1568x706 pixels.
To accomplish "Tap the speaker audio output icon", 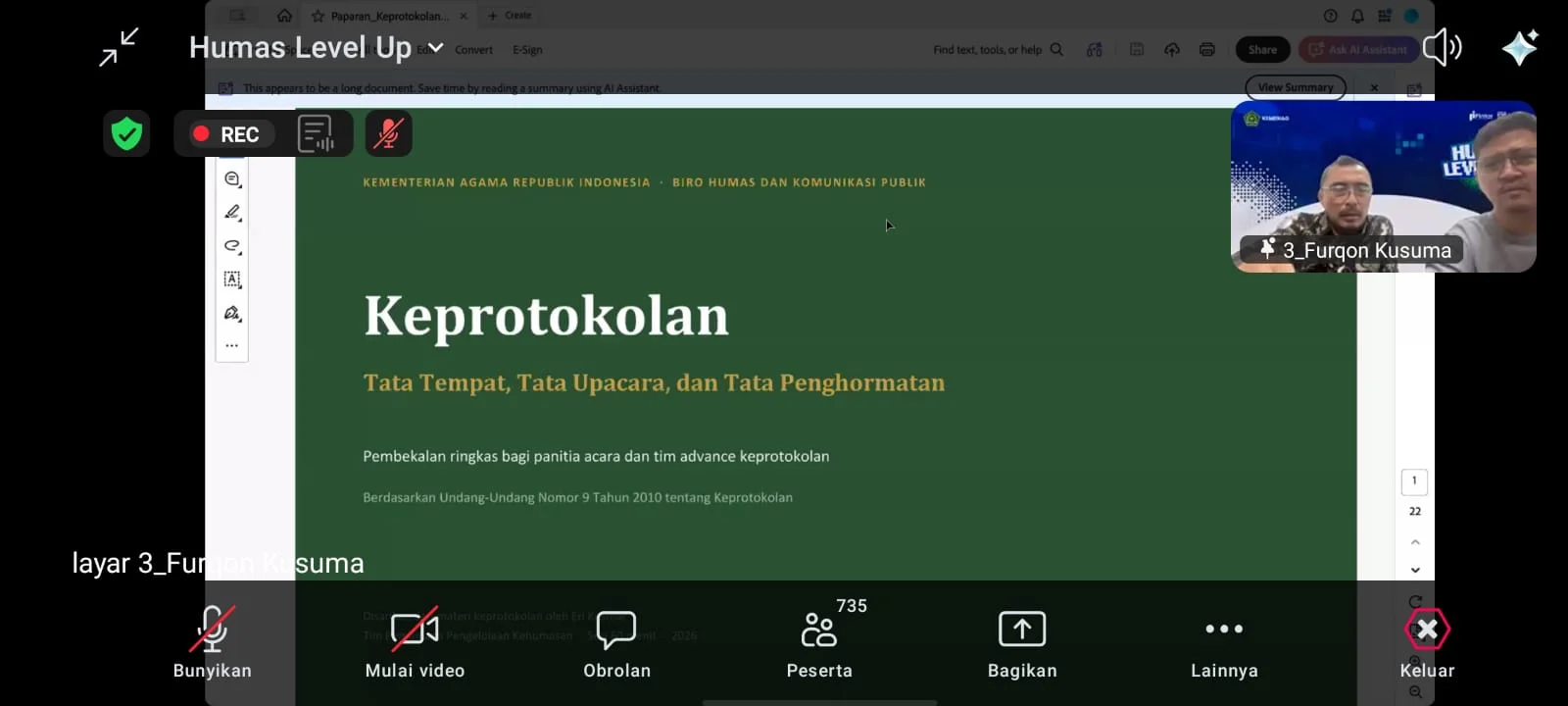I will coord(1442,47).
